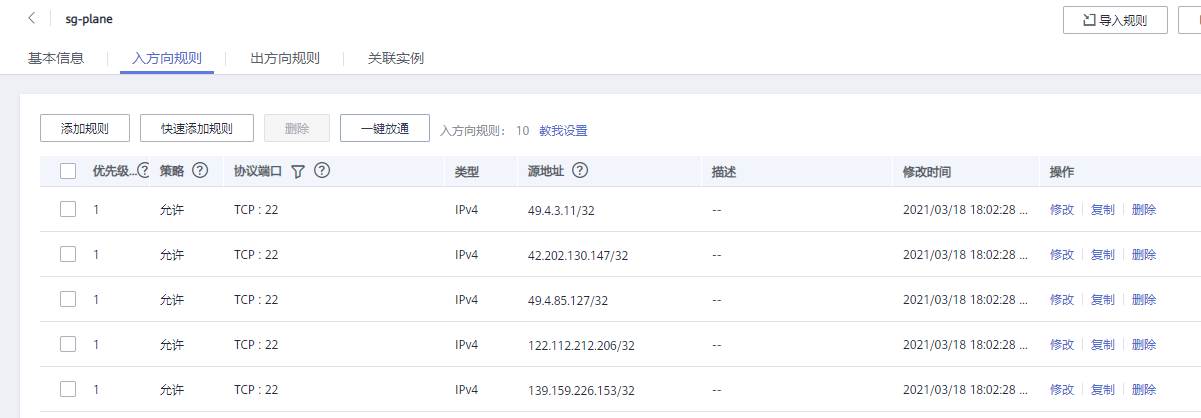The width and height of the screenshot is (1201, 418).
Task: Select the checkbox for 122.112.212.206/32 rule
Action: [68, 344]
